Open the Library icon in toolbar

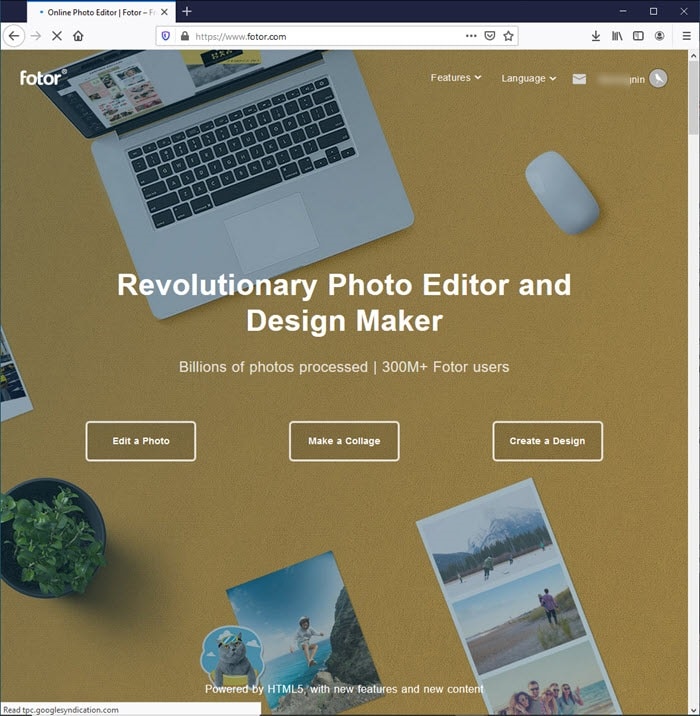(x=617, y=36)
